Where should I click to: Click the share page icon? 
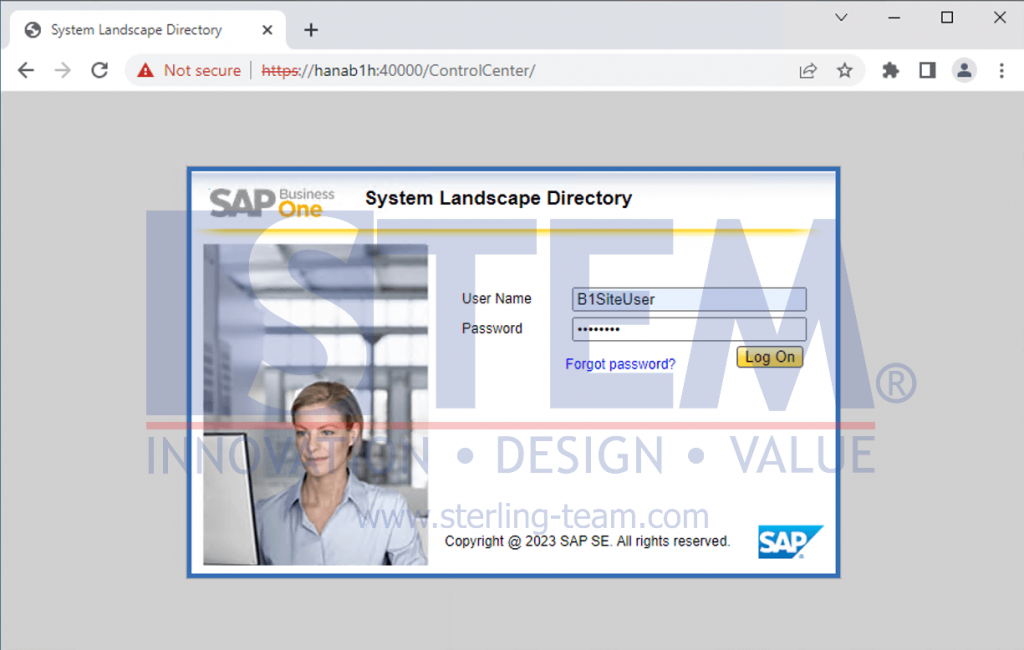[x=807, y=70]
